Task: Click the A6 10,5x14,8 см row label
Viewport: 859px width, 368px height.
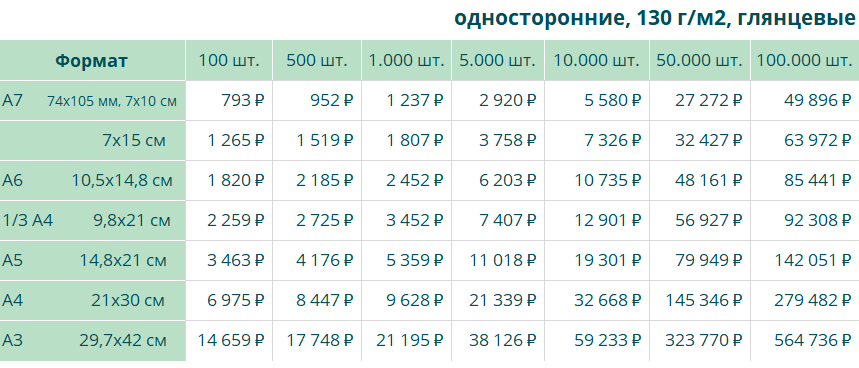Action: coord(92,181)
